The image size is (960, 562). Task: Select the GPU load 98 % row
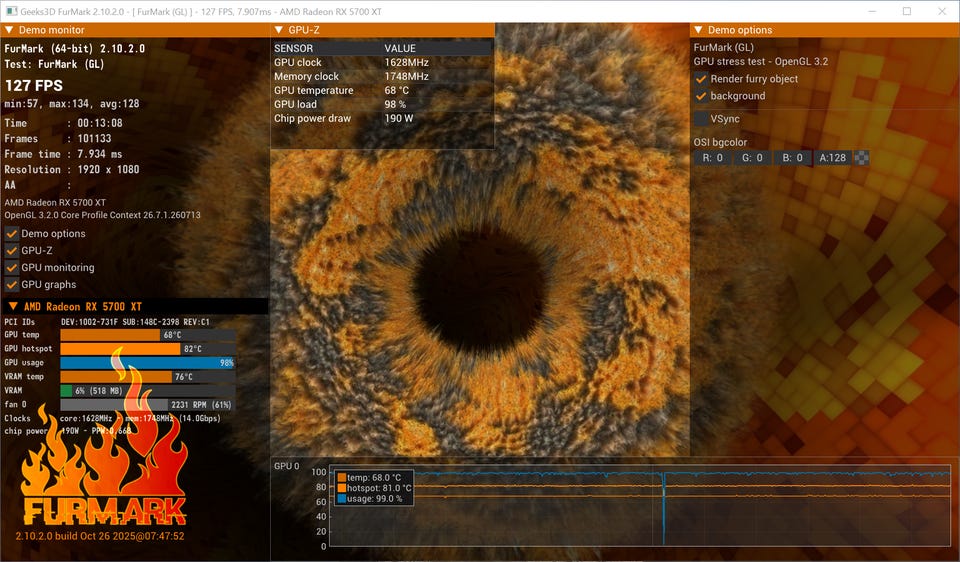tap(383, 105)
